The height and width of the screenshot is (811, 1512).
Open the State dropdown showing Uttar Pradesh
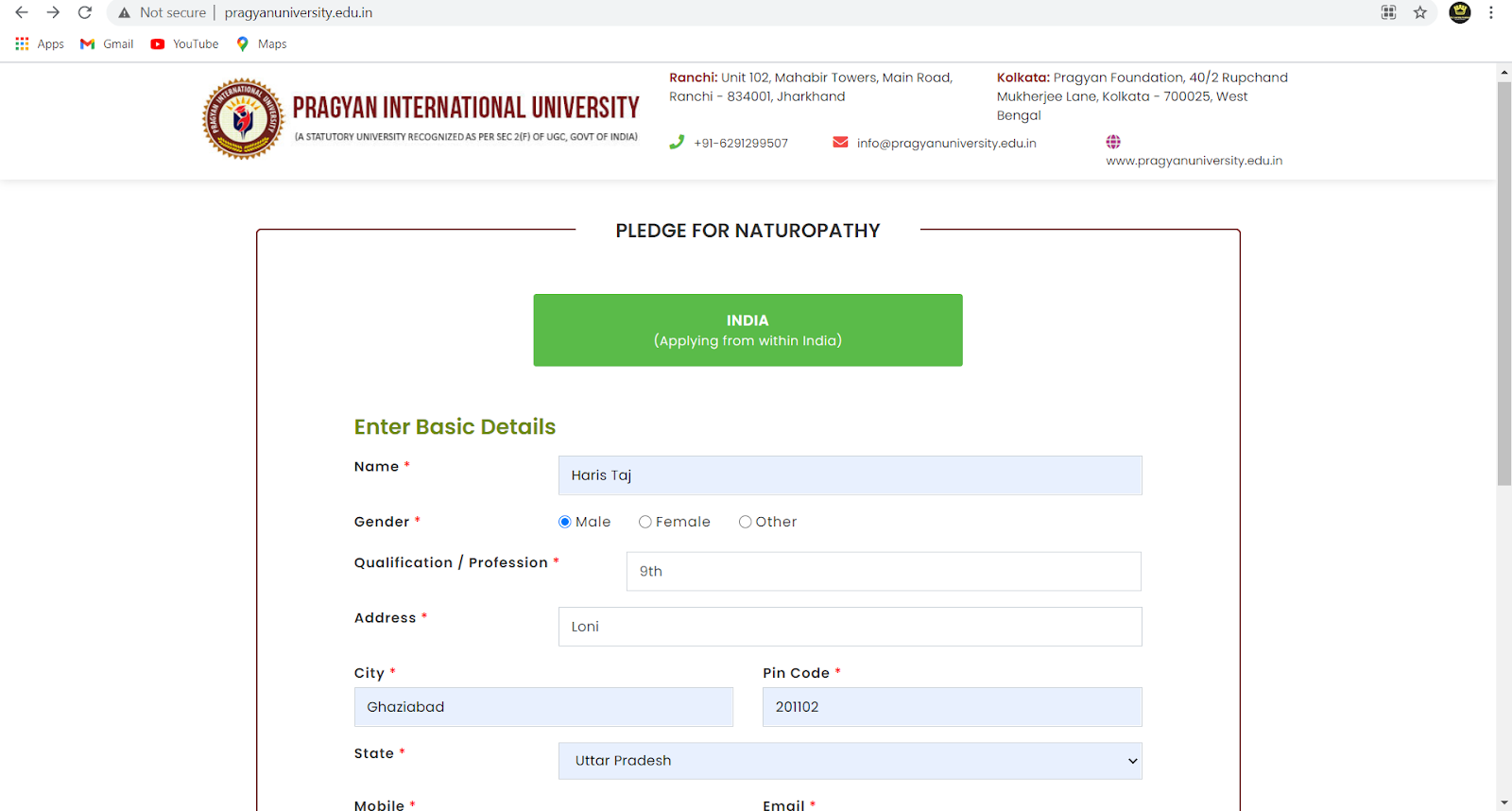[850, 761]
